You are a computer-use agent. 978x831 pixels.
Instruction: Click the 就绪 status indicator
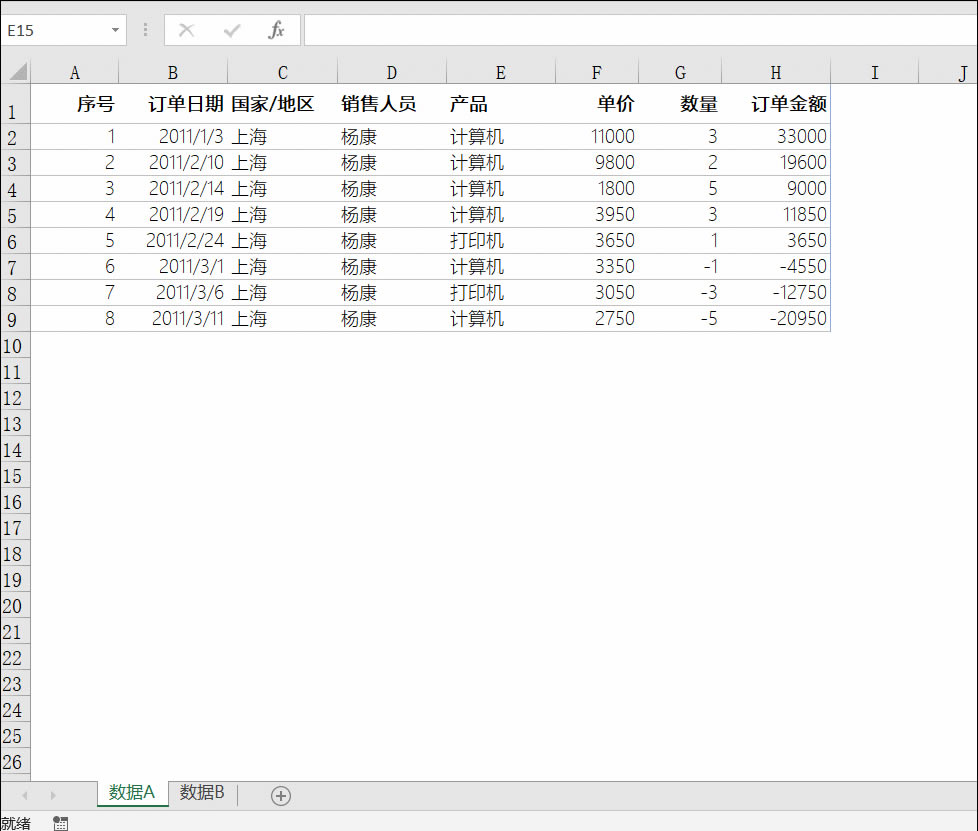tap(16, 822)
